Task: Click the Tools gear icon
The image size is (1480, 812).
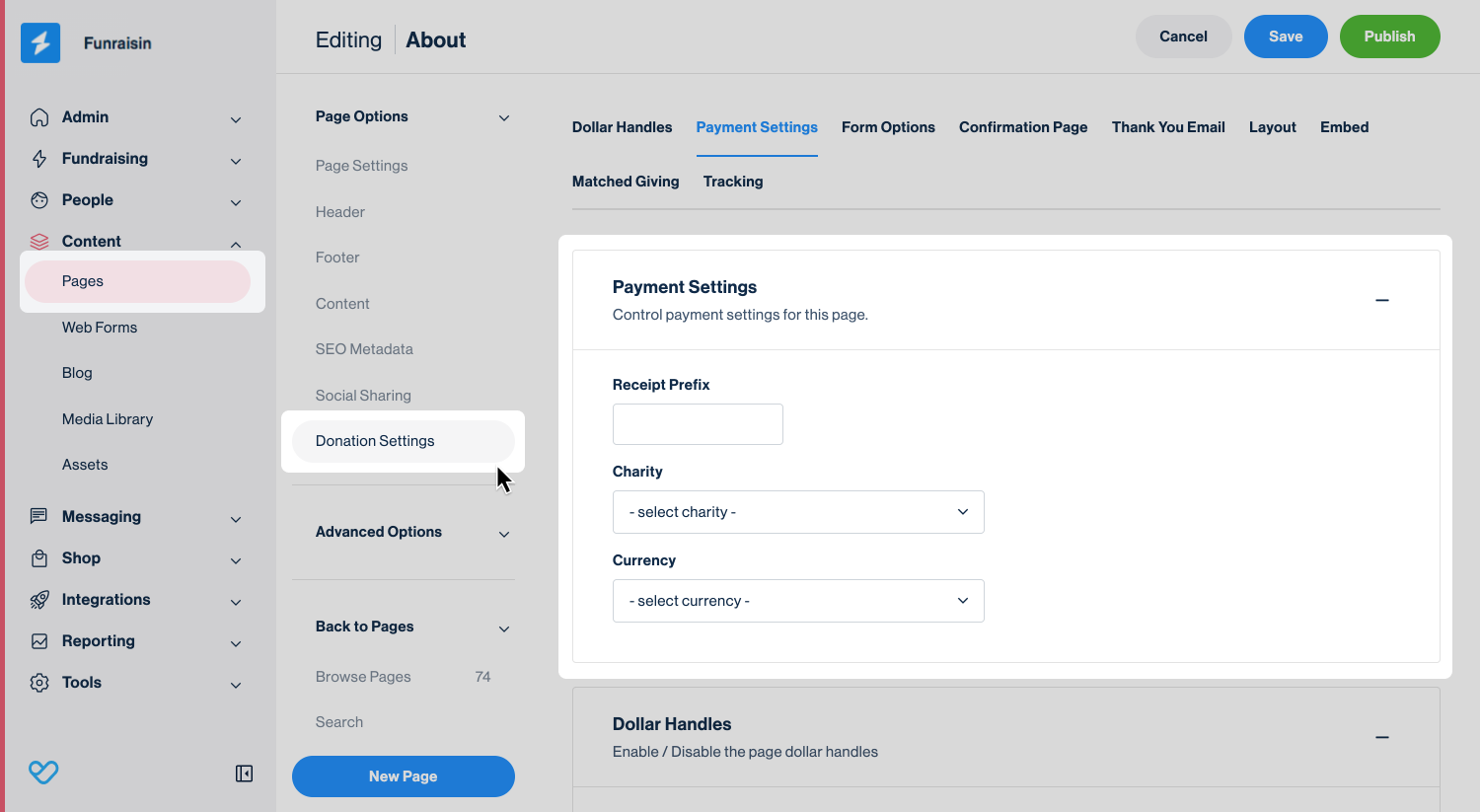Action: (x=39, y=683)
